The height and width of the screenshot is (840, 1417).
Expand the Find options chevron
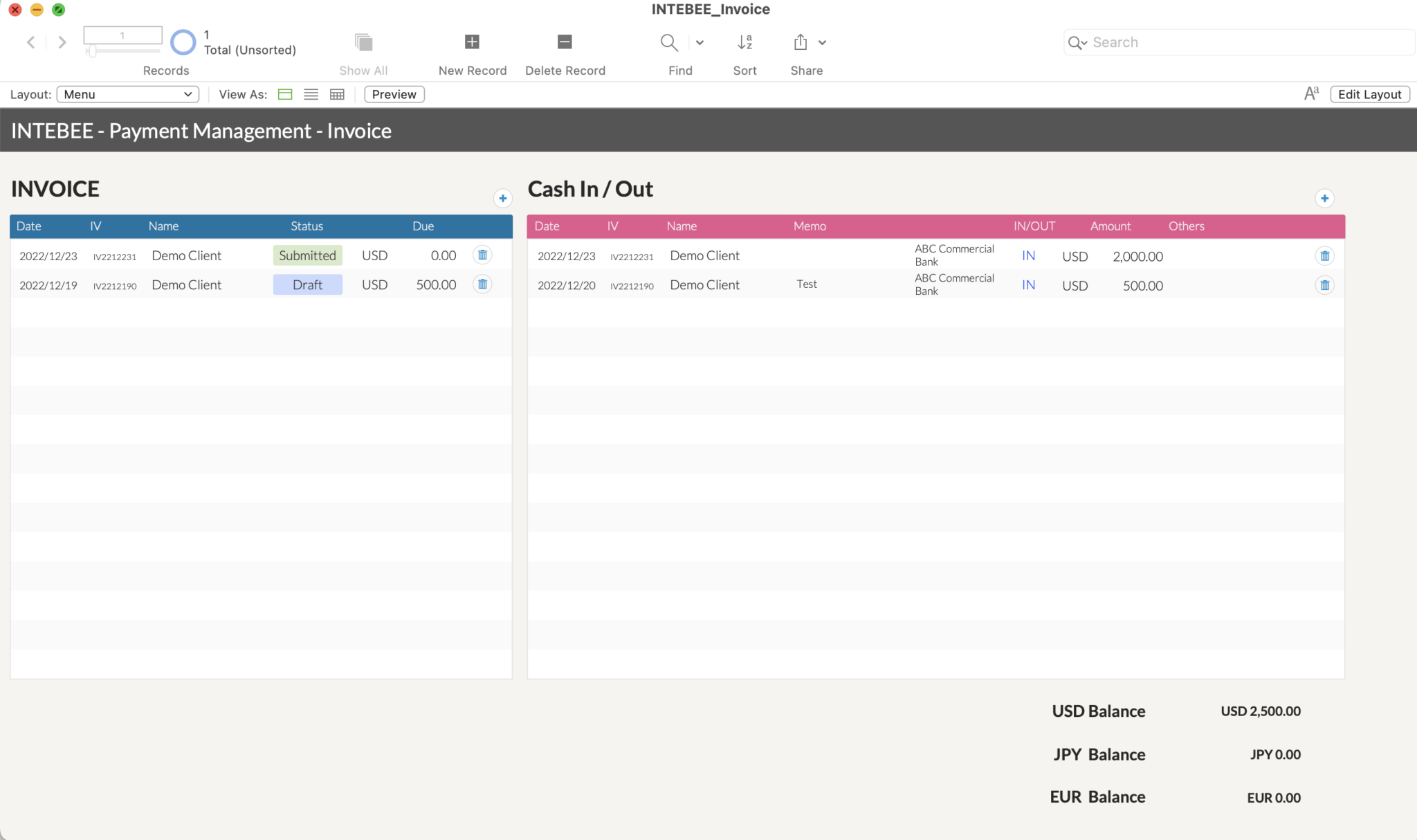[700, 42]
